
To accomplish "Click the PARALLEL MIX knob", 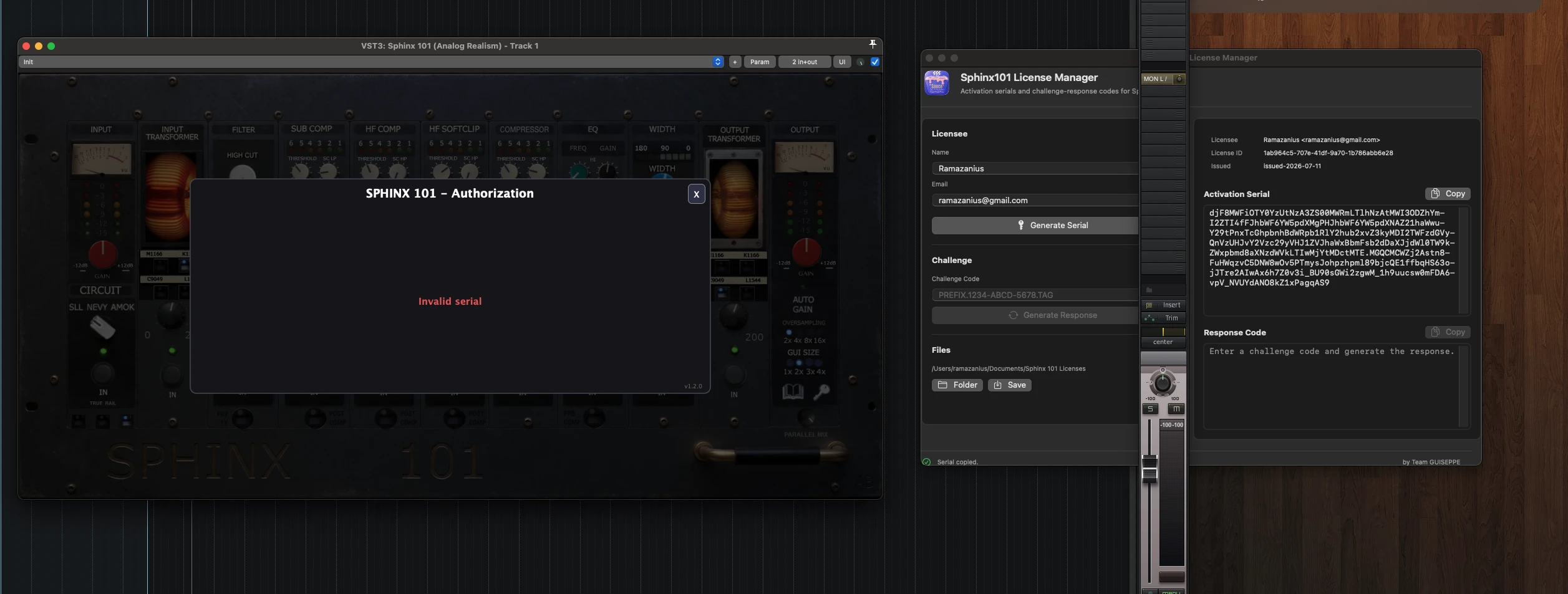I will (x=806, y=418).
